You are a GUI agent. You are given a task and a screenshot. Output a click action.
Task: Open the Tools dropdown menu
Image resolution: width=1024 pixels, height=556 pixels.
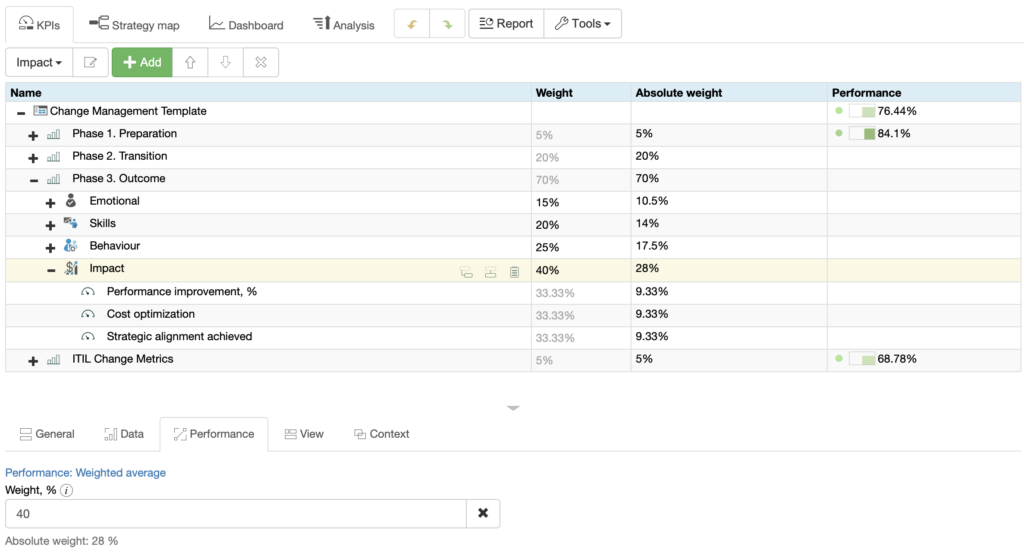tap(582, 24)
